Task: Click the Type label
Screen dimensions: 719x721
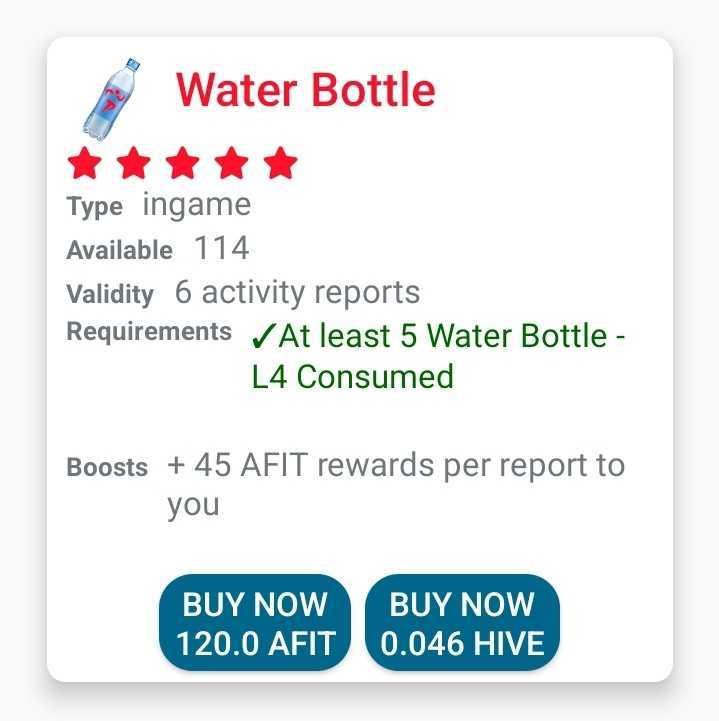Action: click(x=94, y=207)
